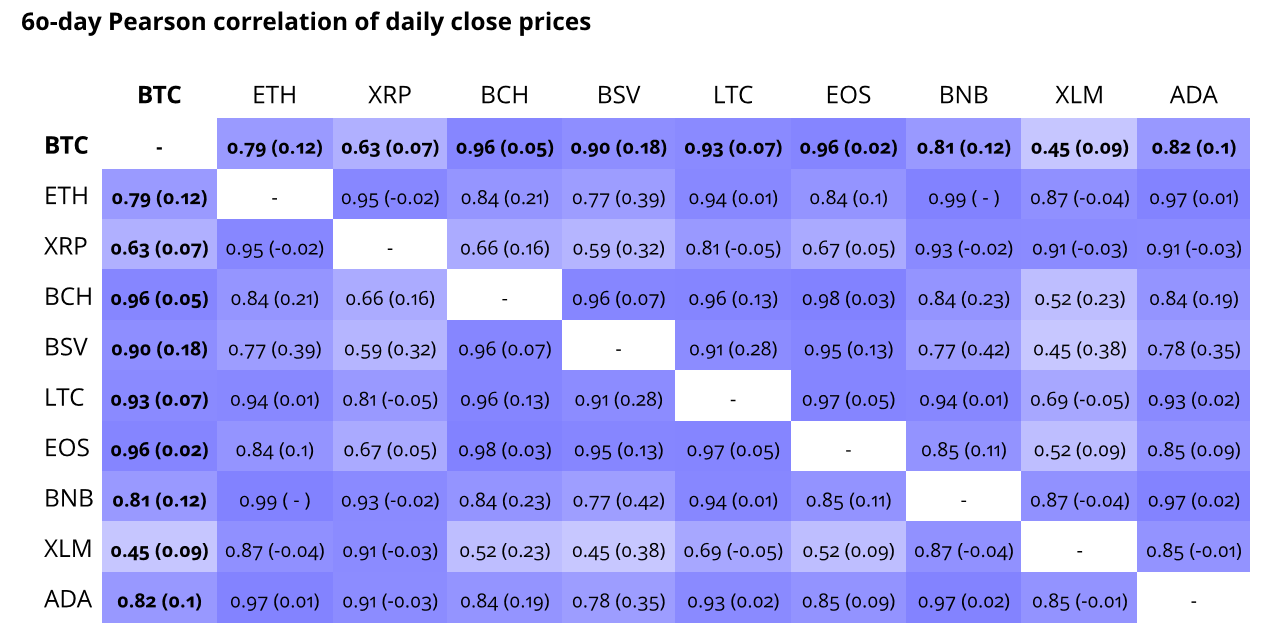1261x638 pixels.
Task: Click the XLM row, ADA column cell
Action: pyautogui.click(x=1193, y=550)
